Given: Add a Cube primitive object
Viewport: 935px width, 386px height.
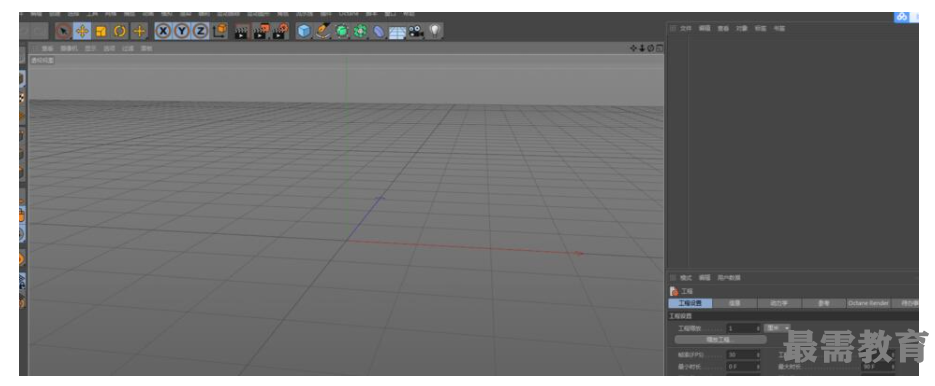Looking at the screenshot, I should (x=304, y=31).
